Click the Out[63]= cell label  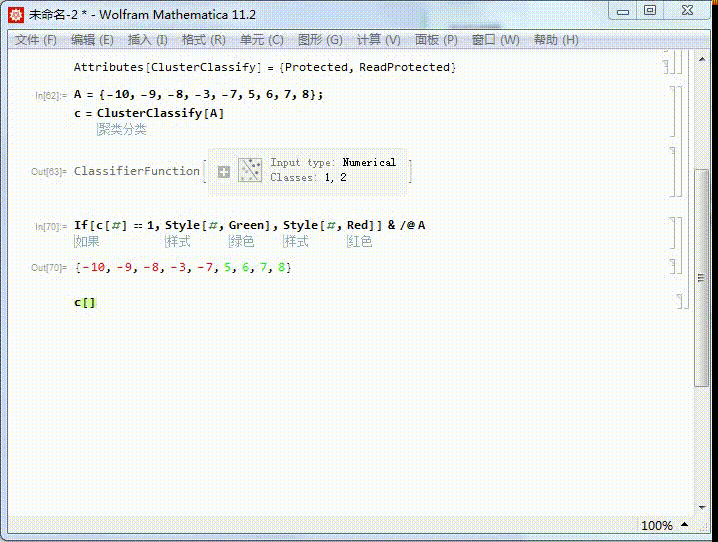(49, 172)
